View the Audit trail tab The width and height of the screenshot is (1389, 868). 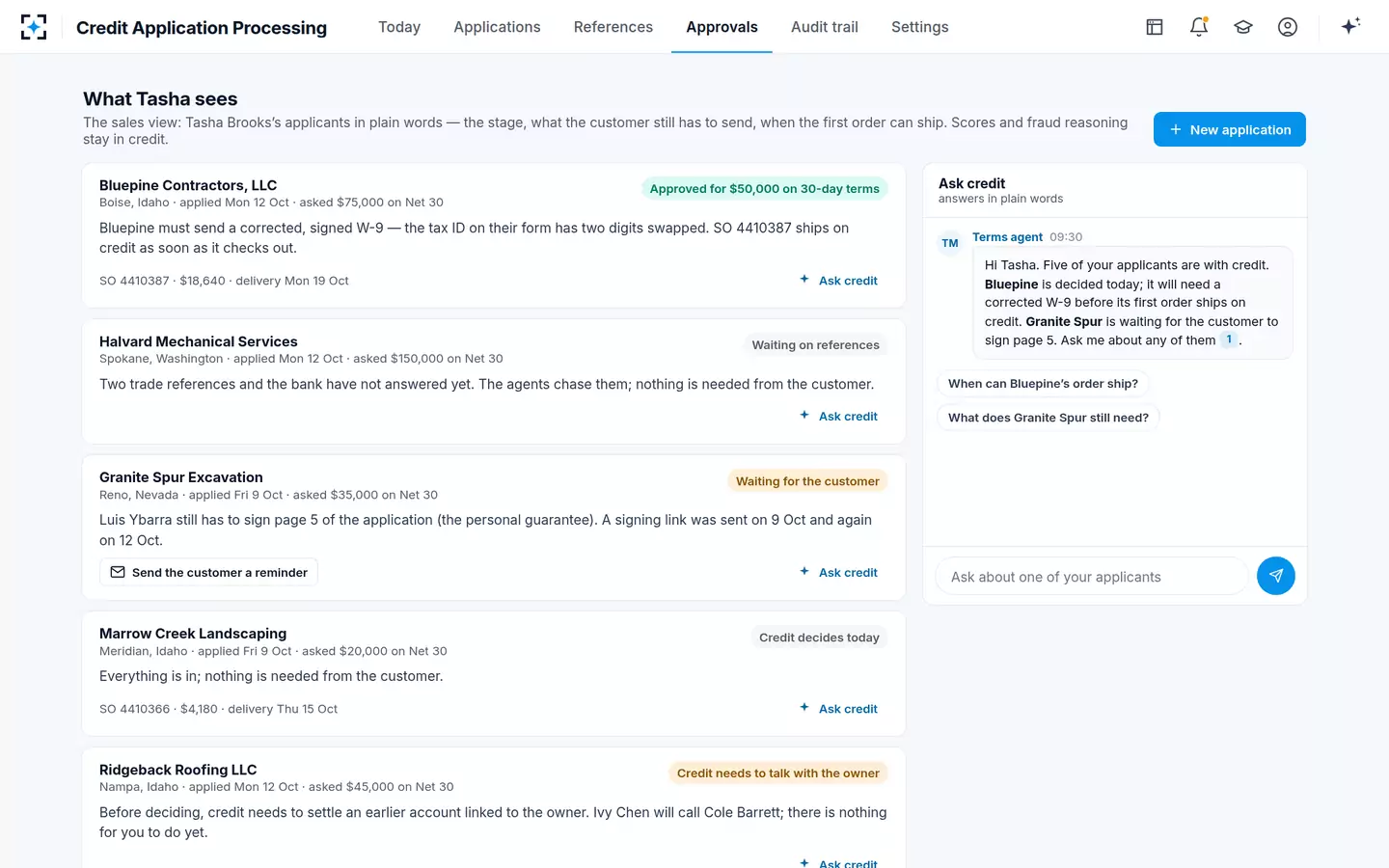(x=825, y=27)
